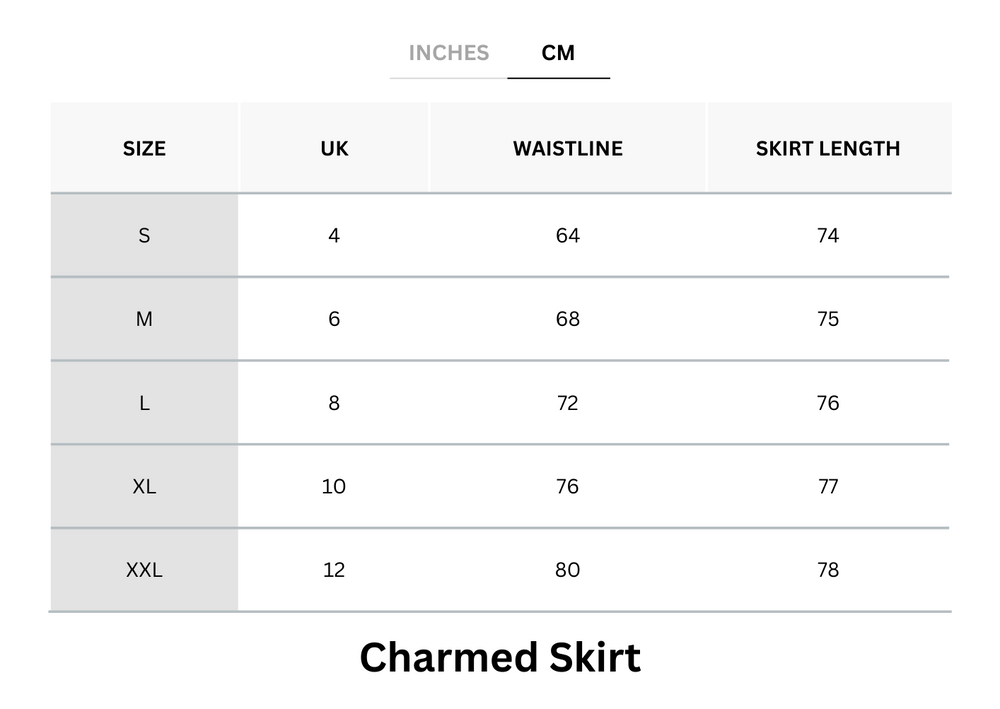
Task: Click the waistline value 80 cell
Action: point(568,570)
